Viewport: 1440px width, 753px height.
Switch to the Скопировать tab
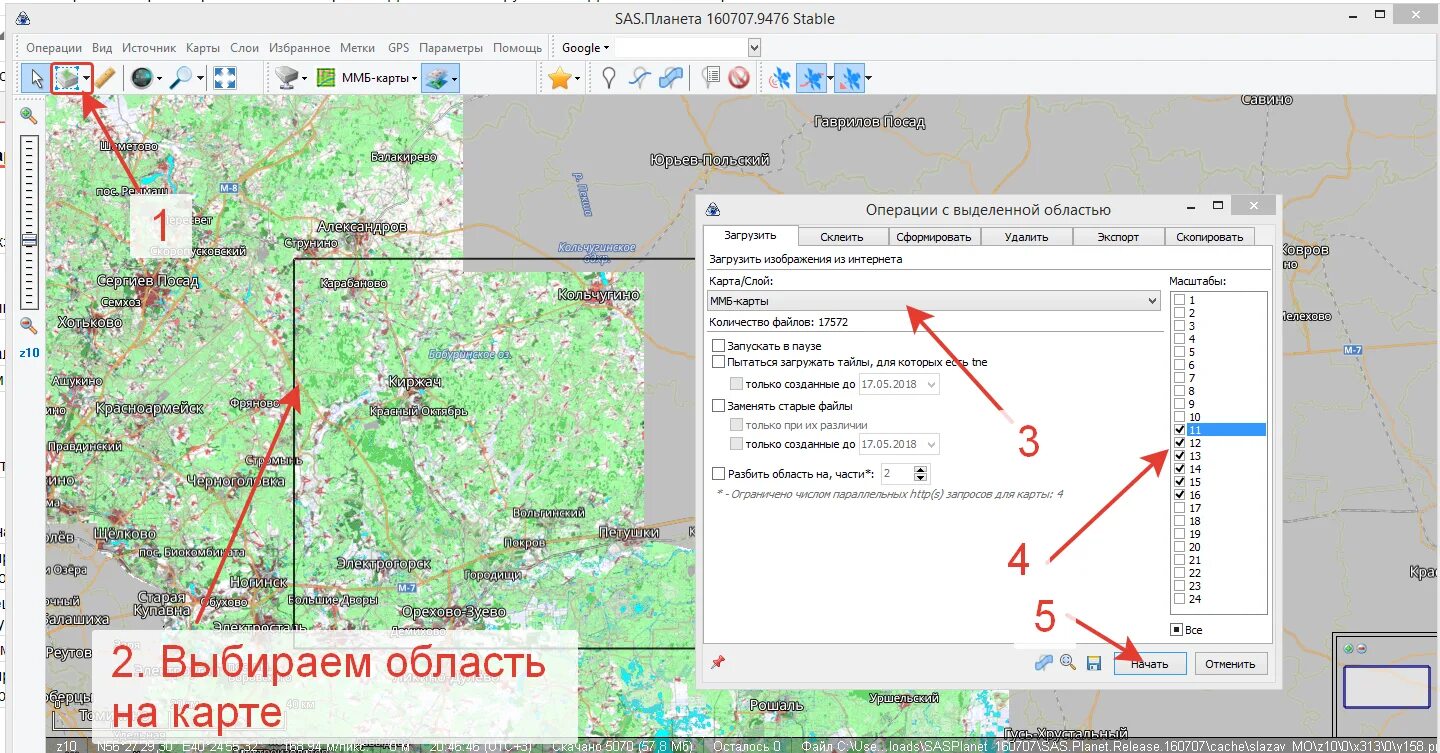point(1209,237)
